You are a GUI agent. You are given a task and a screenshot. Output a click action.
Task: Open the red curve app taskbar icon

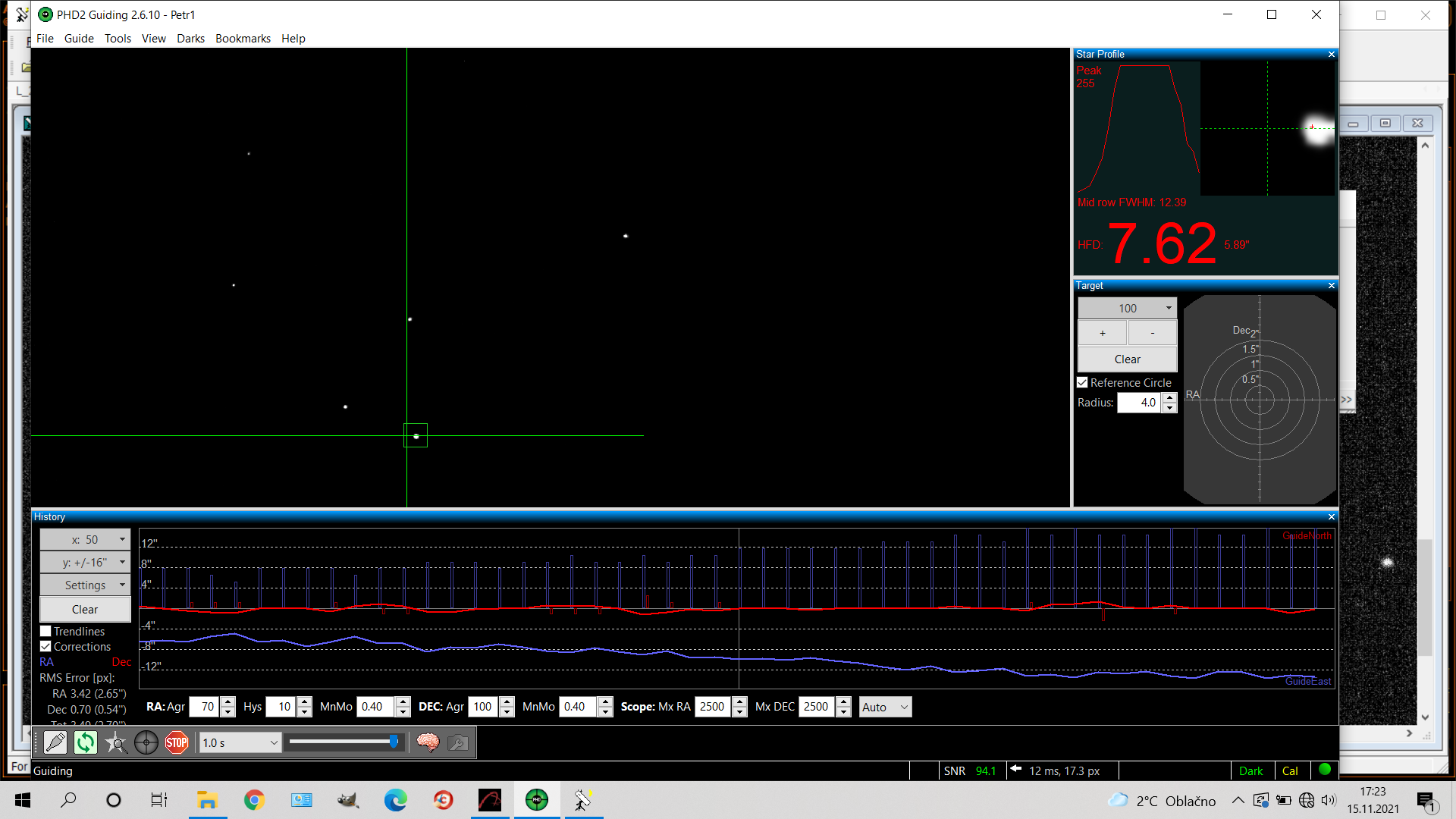490,800
